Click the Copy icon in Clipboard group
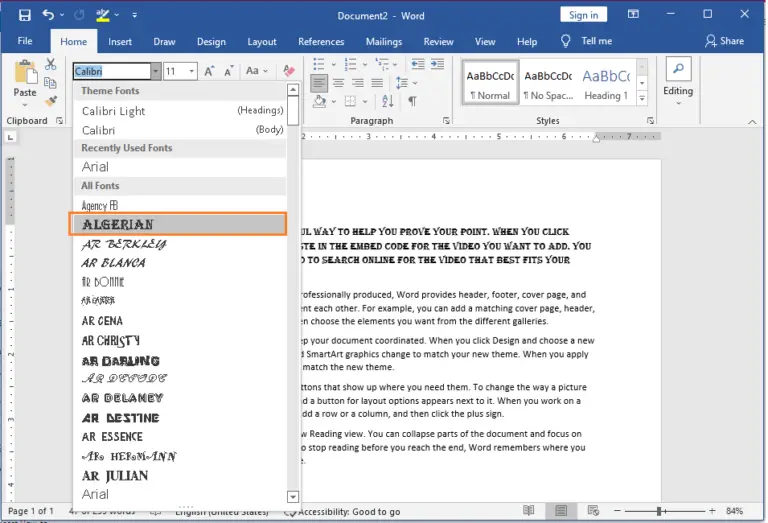Screen dimensions: 768x523 (50, 83)
